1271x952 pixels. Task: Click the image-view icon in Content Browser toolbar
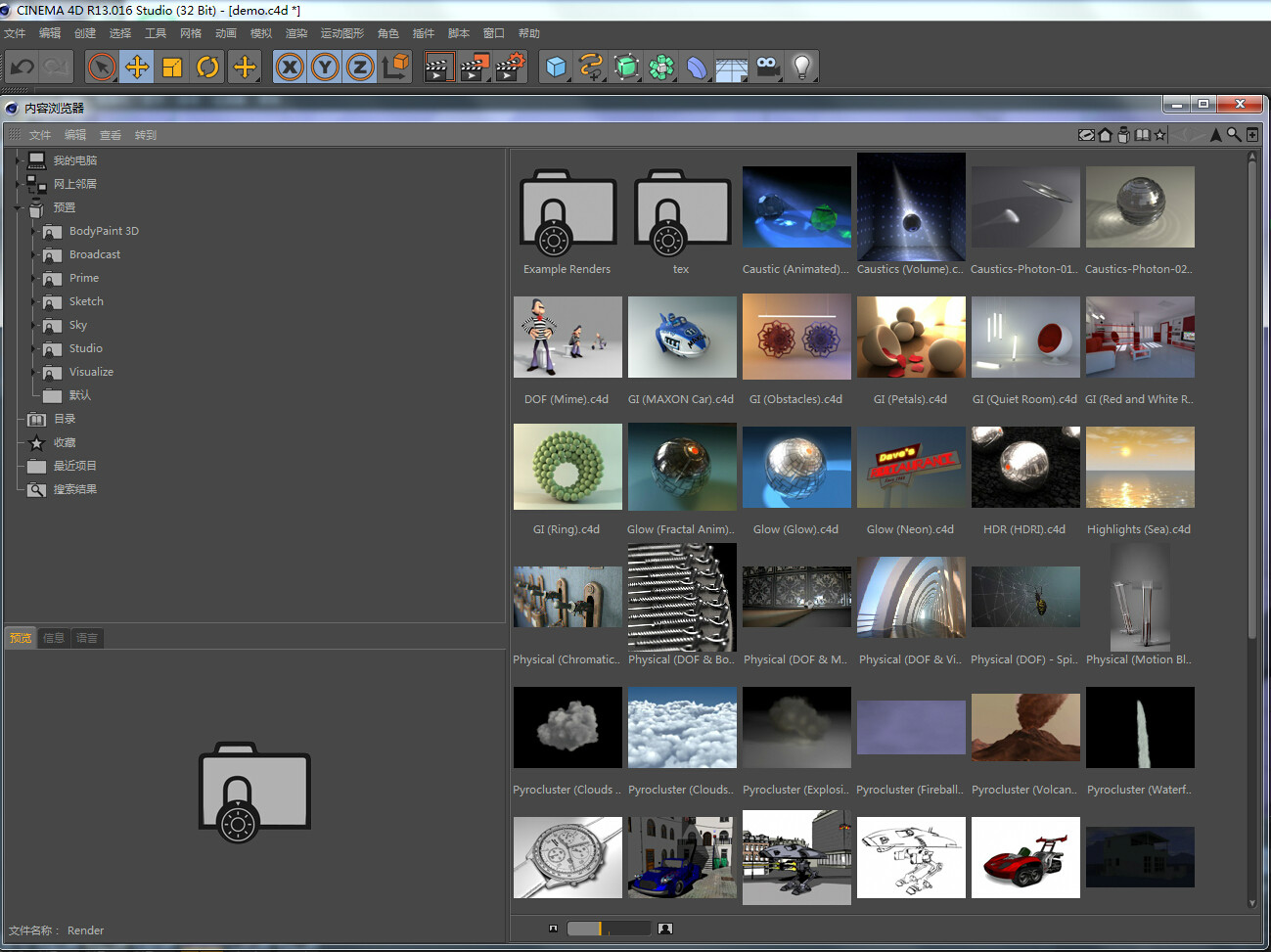pyautogui.click(x=1086, y=135)
